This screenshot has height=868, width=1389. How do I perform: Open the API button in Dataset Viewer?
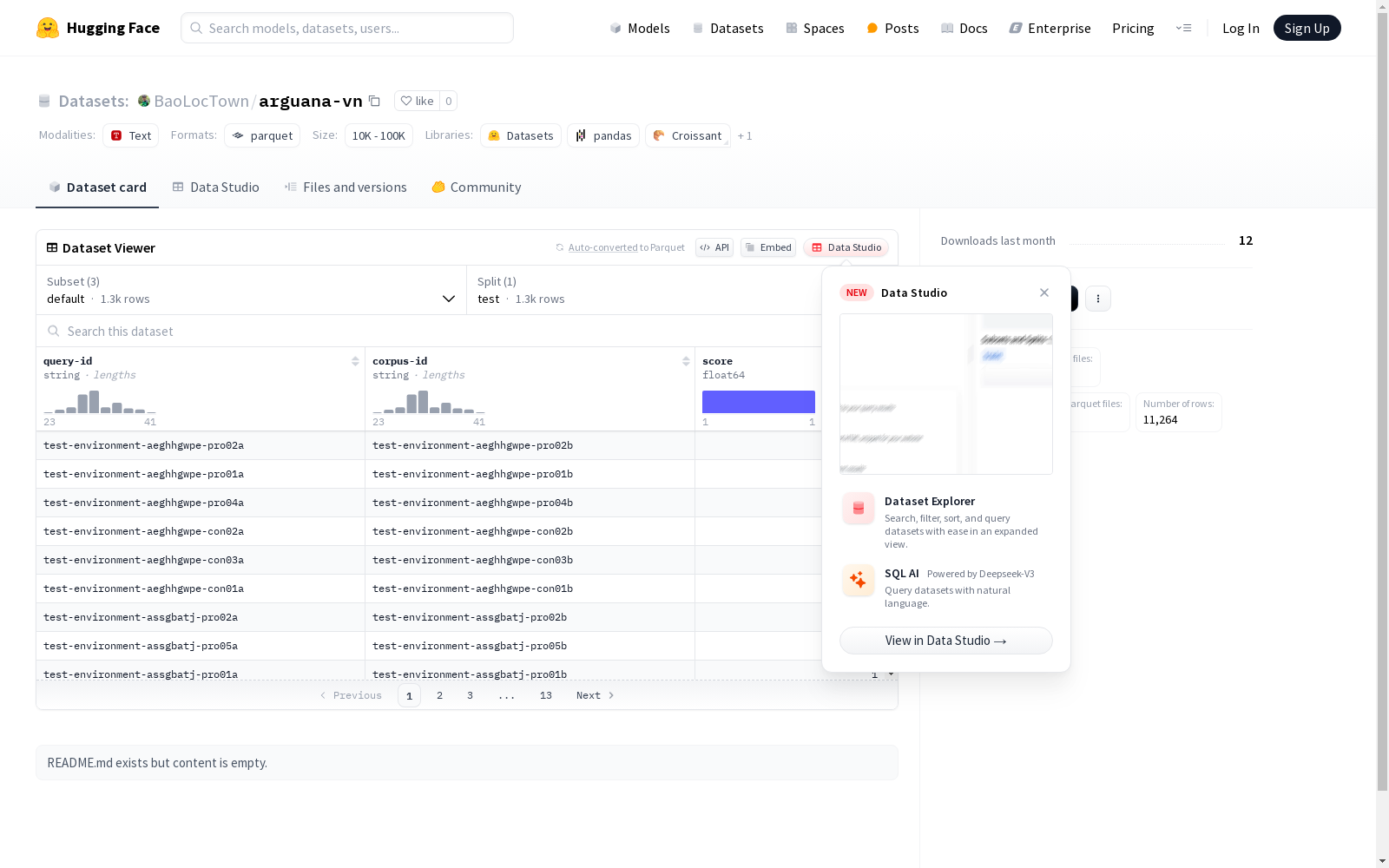tap(714, 247)
